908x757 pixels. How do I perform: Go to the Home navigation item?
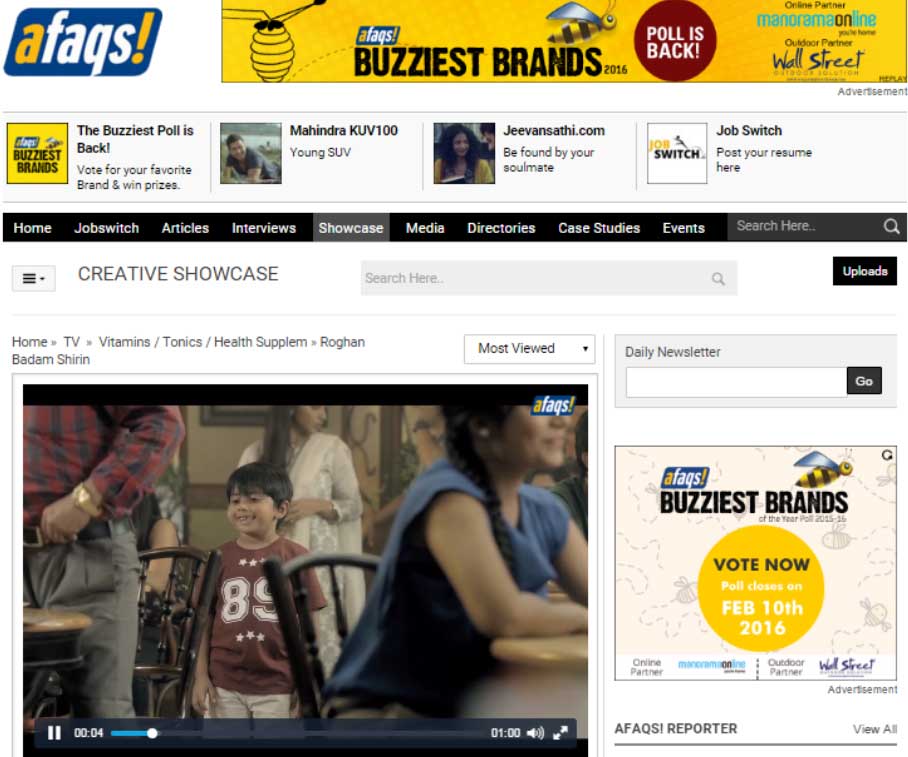pyautogui.click(x=32, y=228)
